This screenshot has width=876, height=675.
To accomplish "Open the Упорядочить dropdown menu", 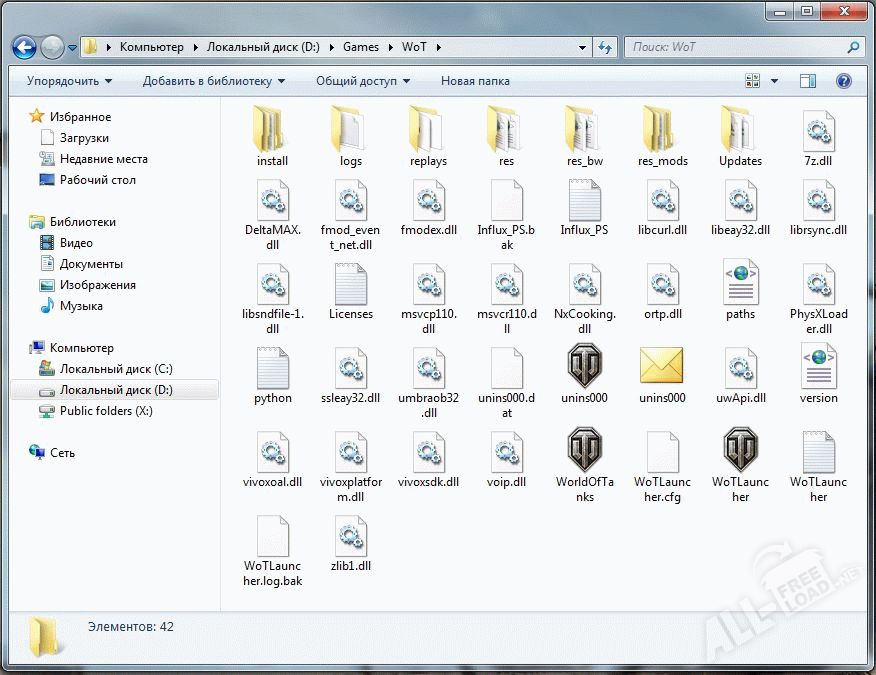I will (69, 81).
